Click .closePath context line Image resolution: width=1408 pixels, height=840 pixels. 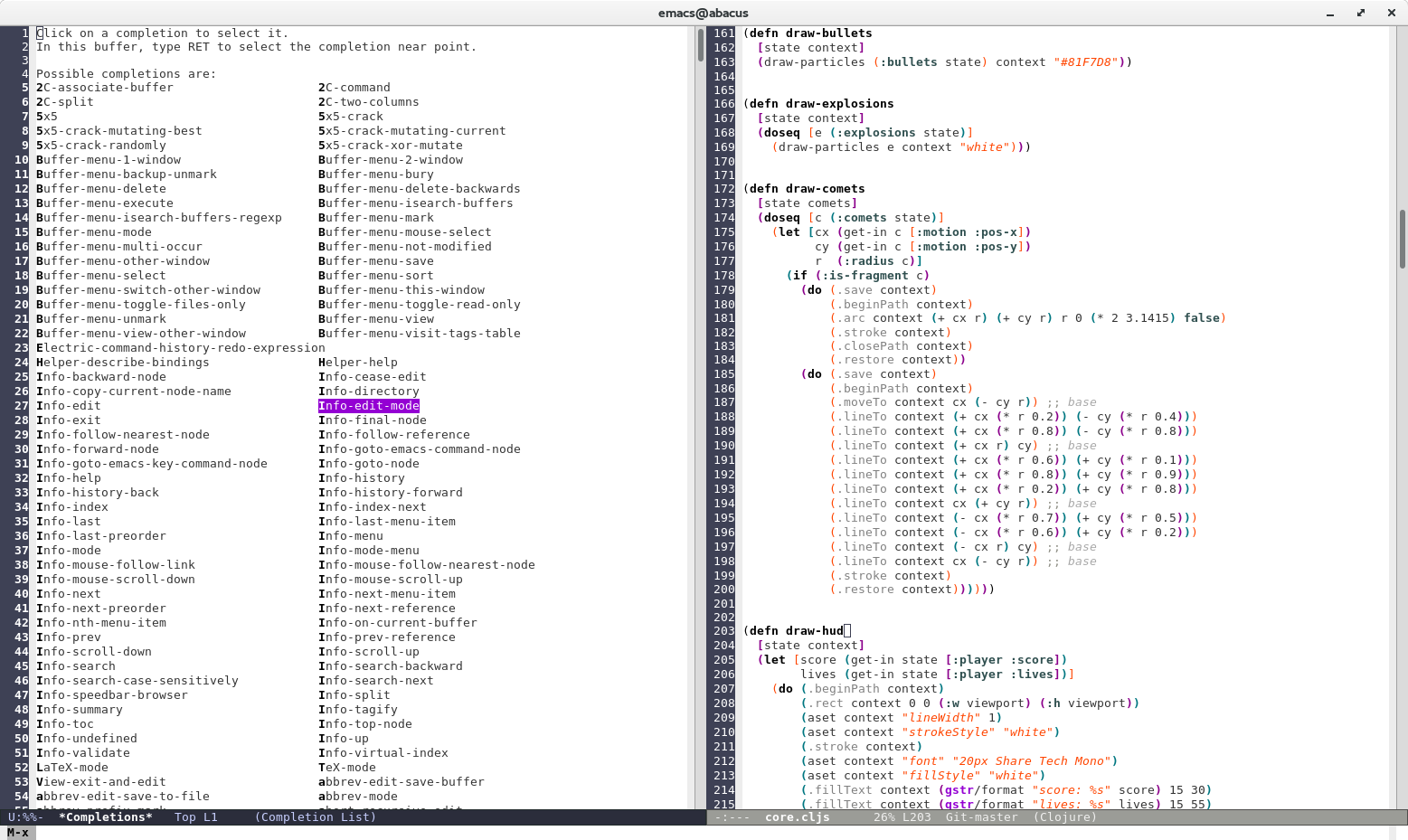point(902,346)
